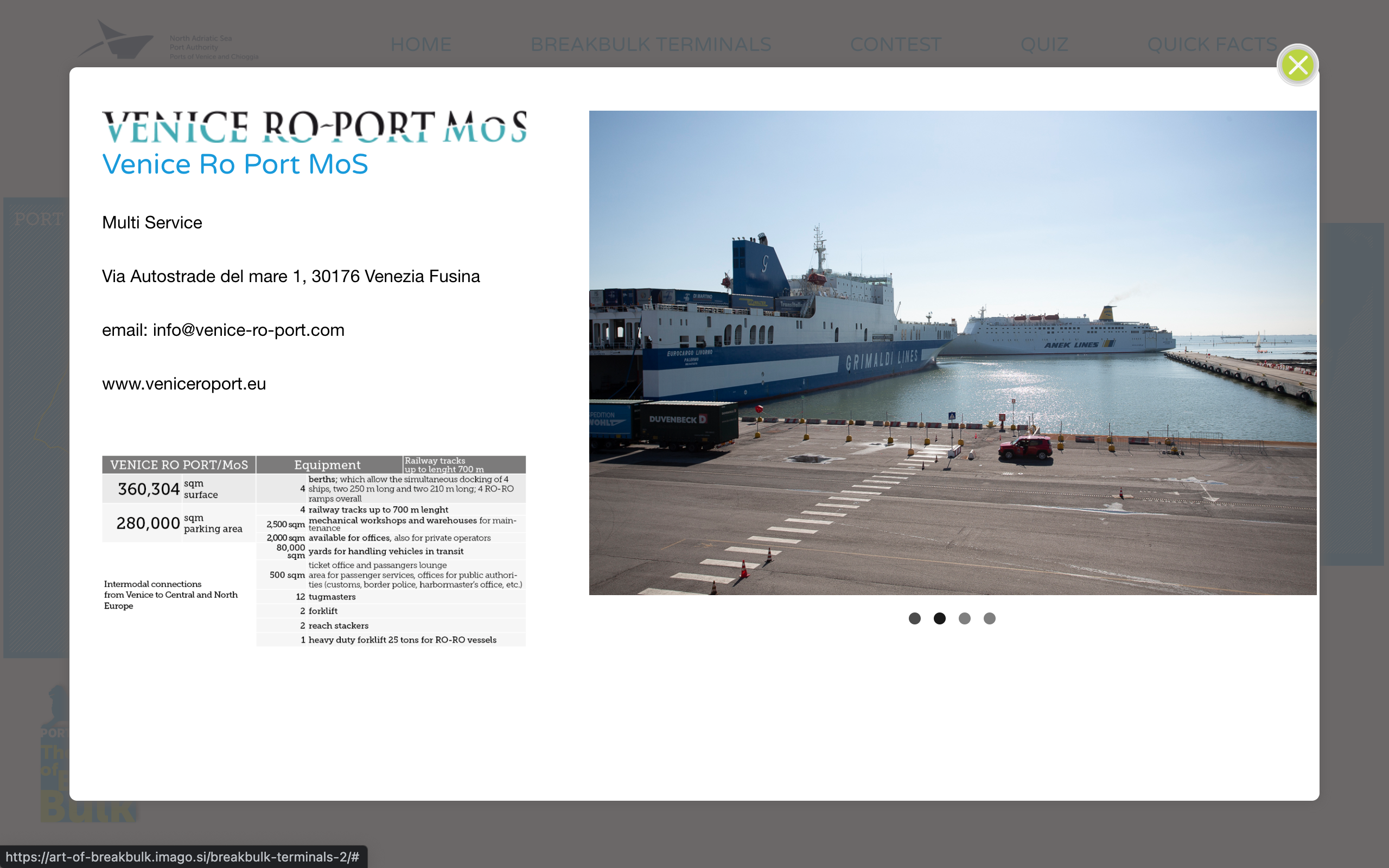
Task: Go to BREAKBULK TERMINALS page
Action: [x=651, y=44]
